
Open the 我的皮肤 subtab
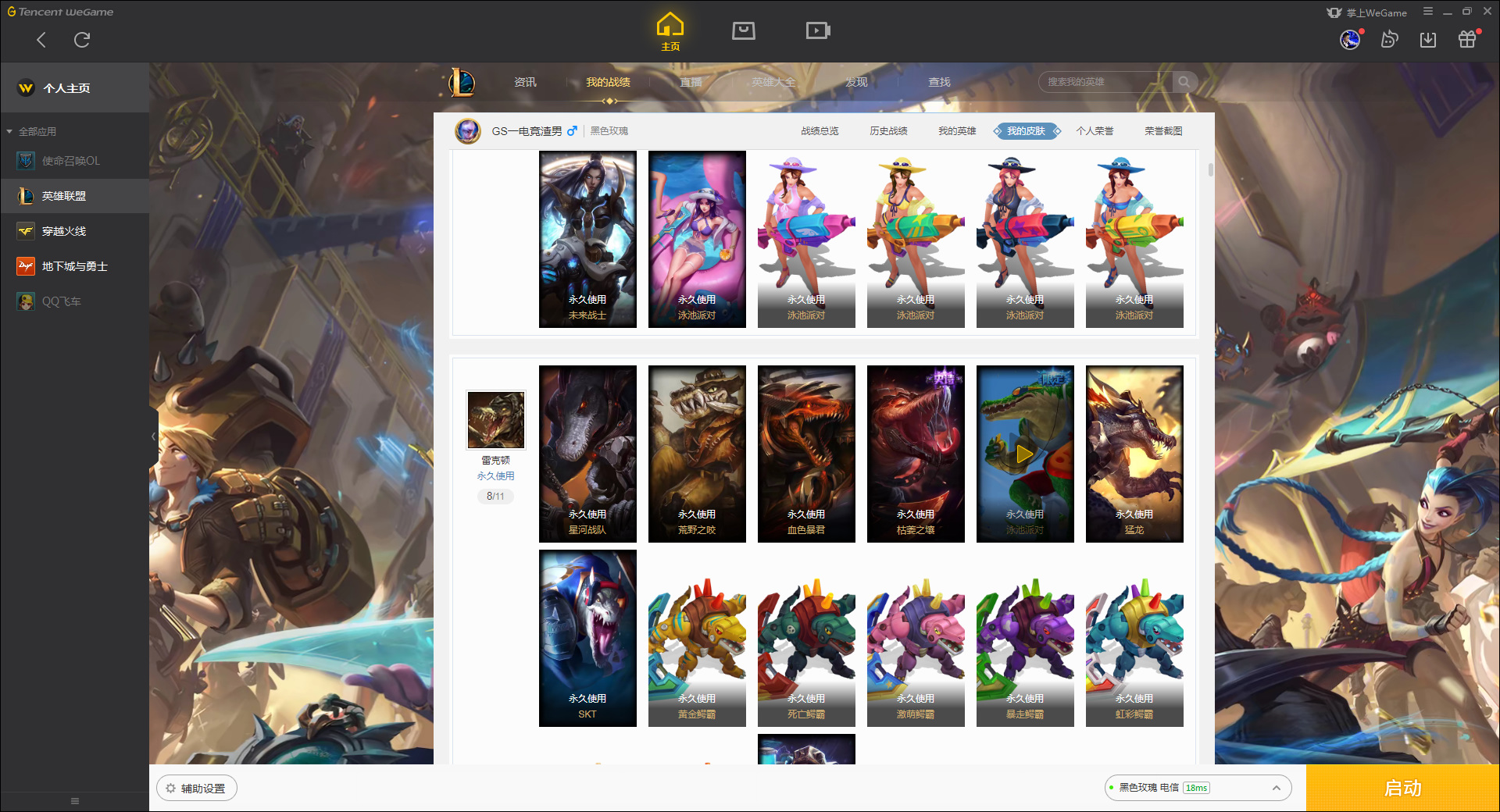pos(1026,131)
